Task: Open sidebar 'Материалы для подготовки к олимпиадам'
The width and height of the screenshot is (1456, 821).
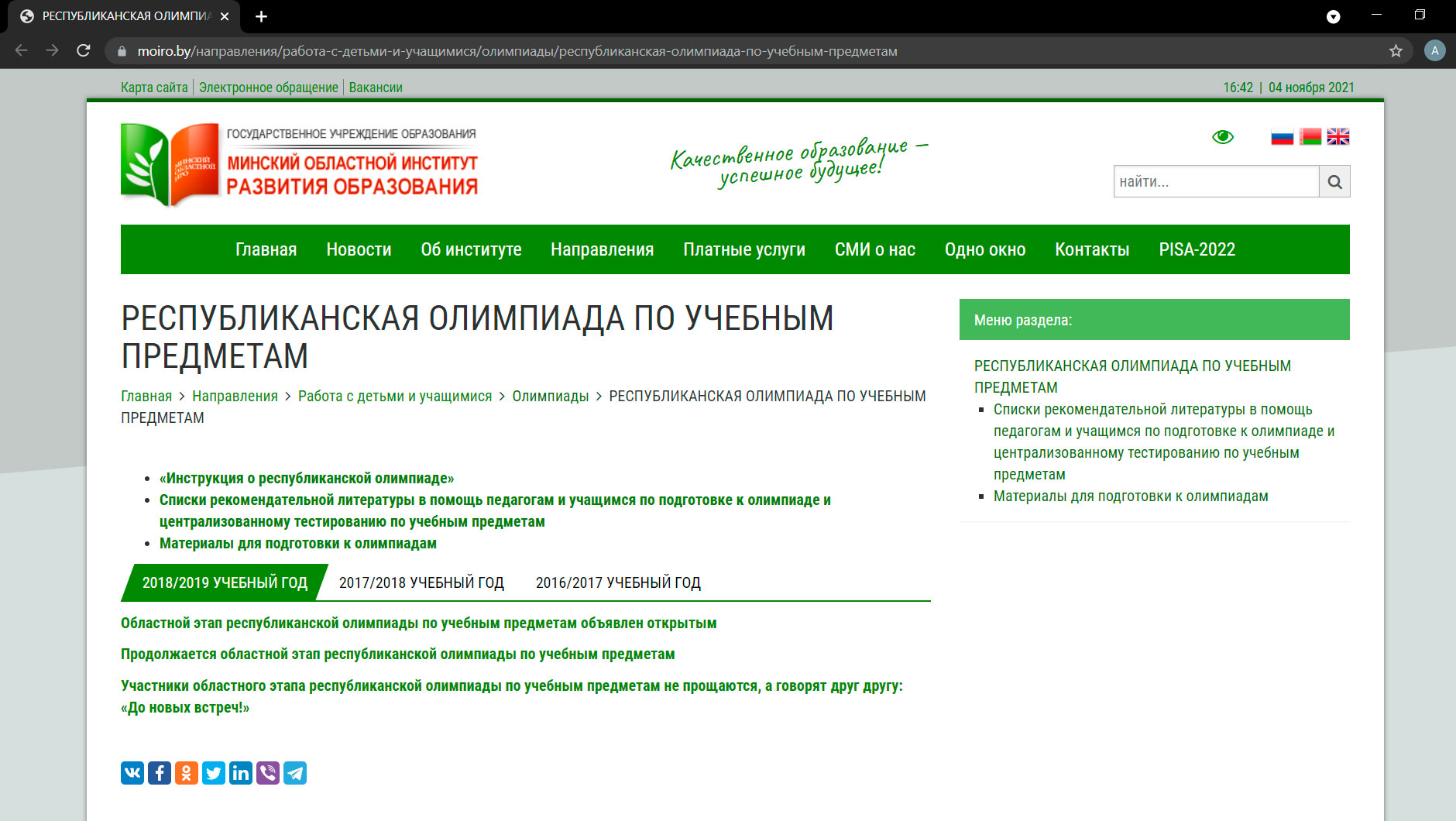Action: pos(1131,496)
